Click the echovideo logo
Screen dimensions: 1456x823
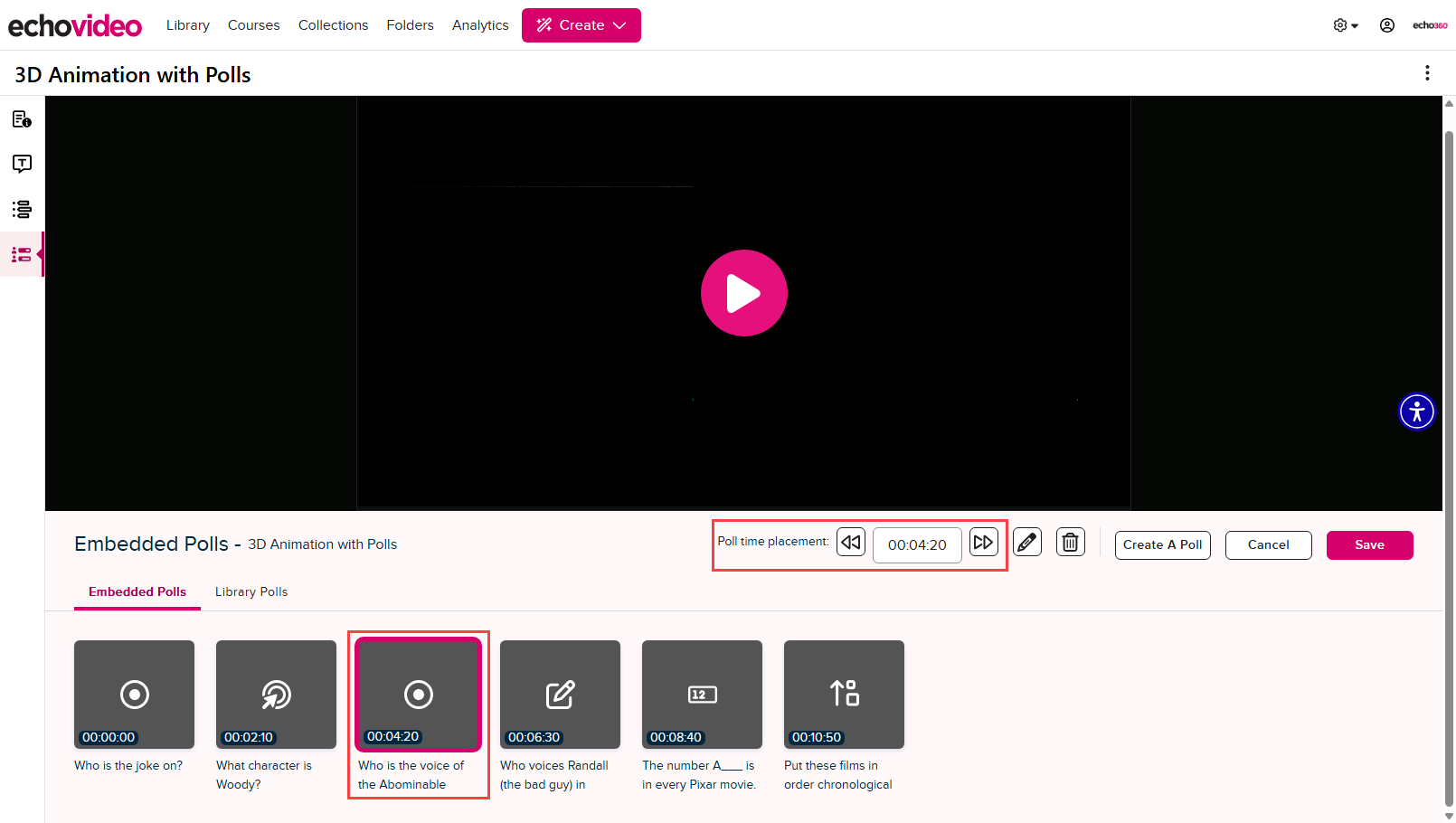75,25
